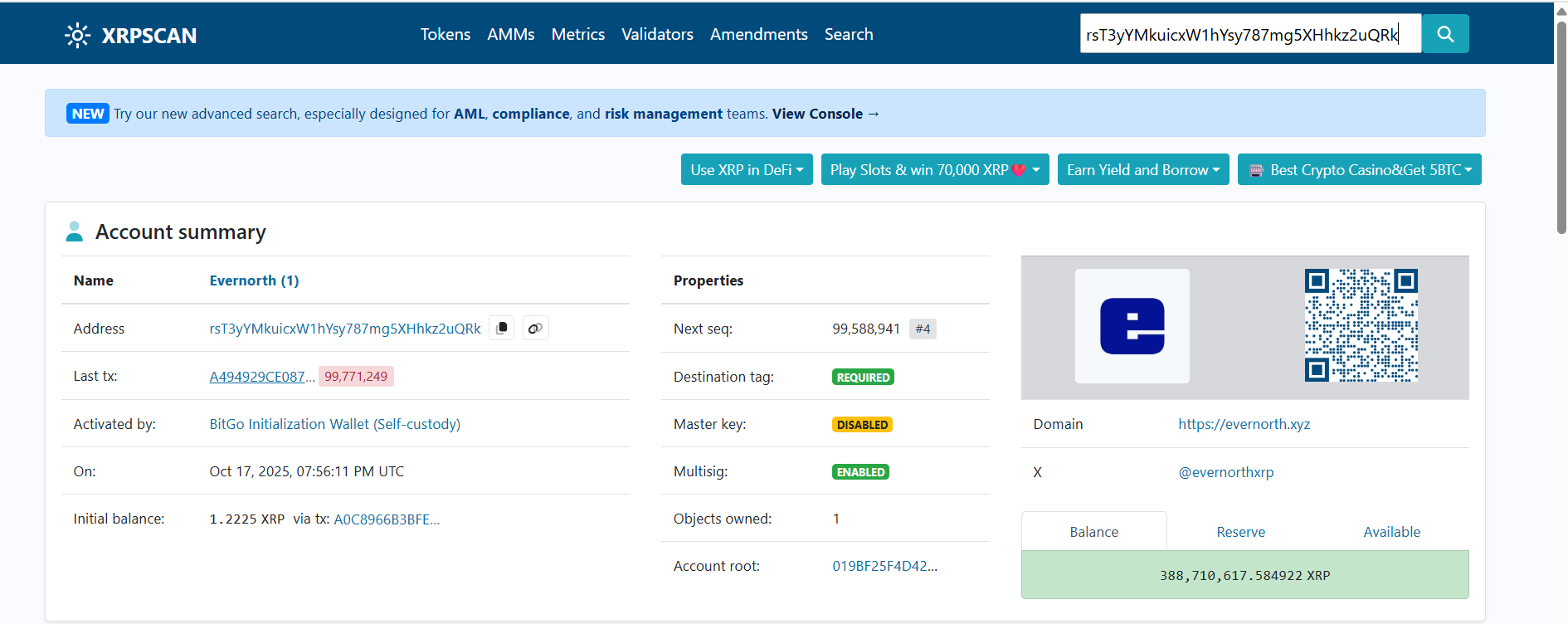Copy the account address with clipboard icon
The image size is (1568, 624).
502,329
